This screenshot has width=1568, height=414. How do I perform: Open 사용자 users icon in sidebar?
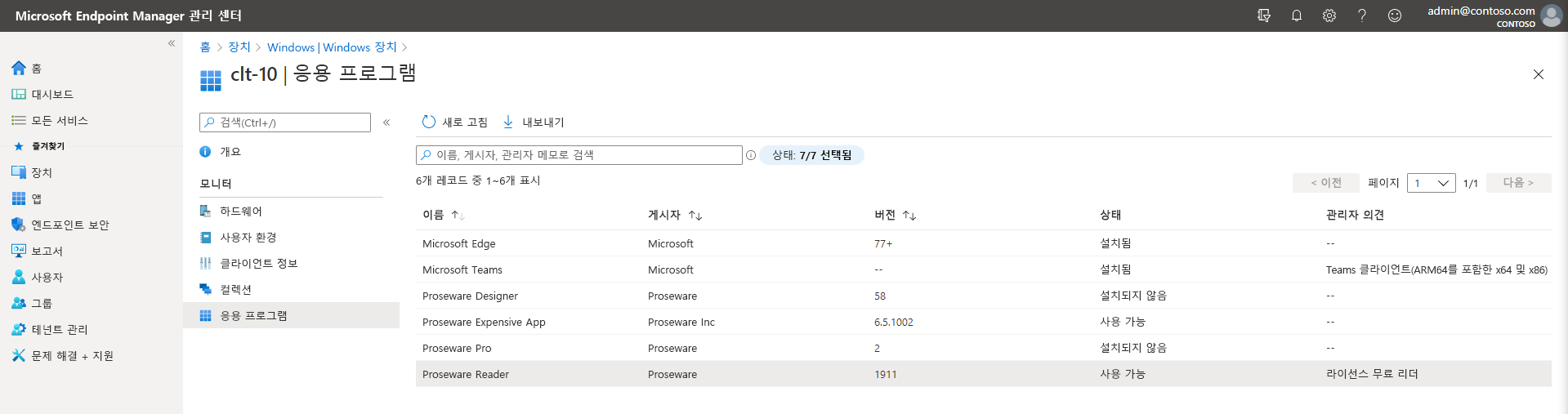click(19, 277)
